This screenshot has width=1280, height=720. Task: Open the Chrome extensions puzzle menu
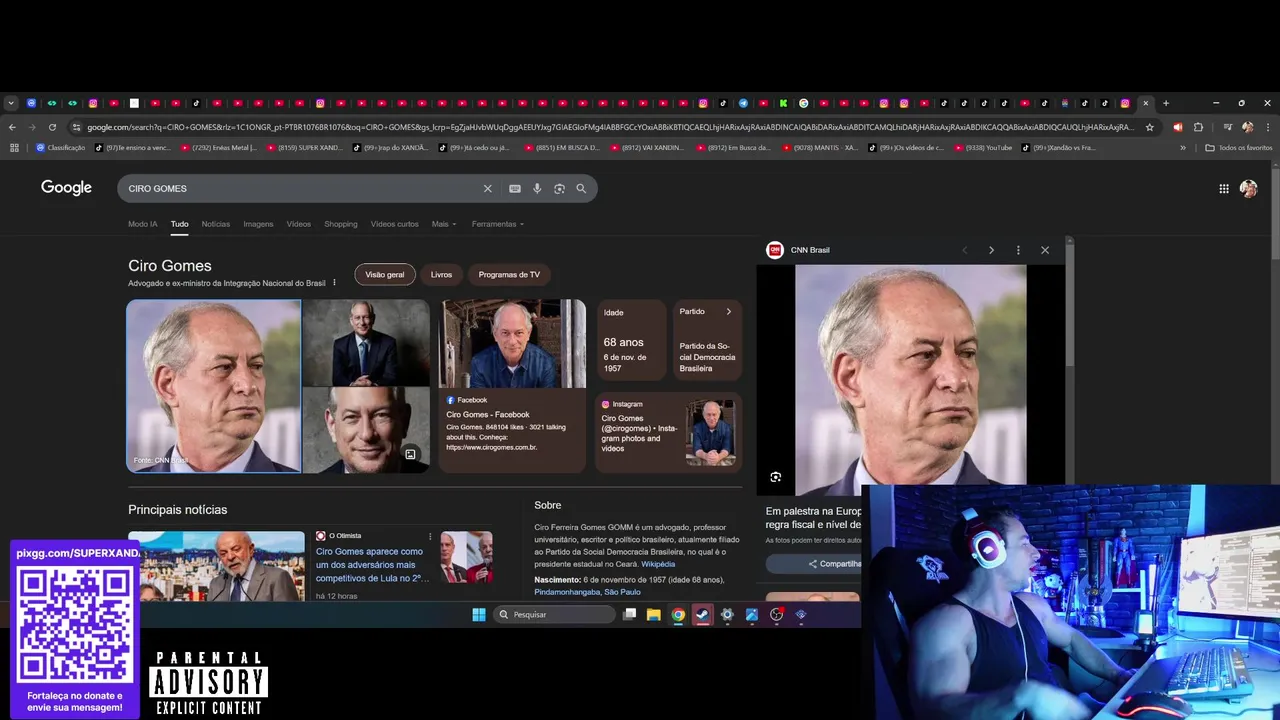pyautogui.click(x=1198, y=127)
